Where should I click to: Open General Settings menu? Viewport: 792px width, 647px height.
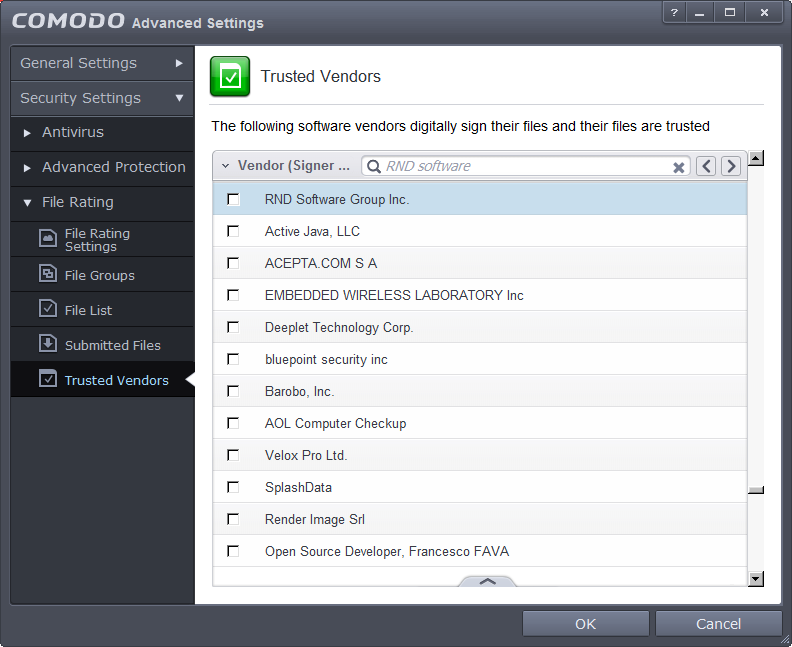tap(102, 63)
